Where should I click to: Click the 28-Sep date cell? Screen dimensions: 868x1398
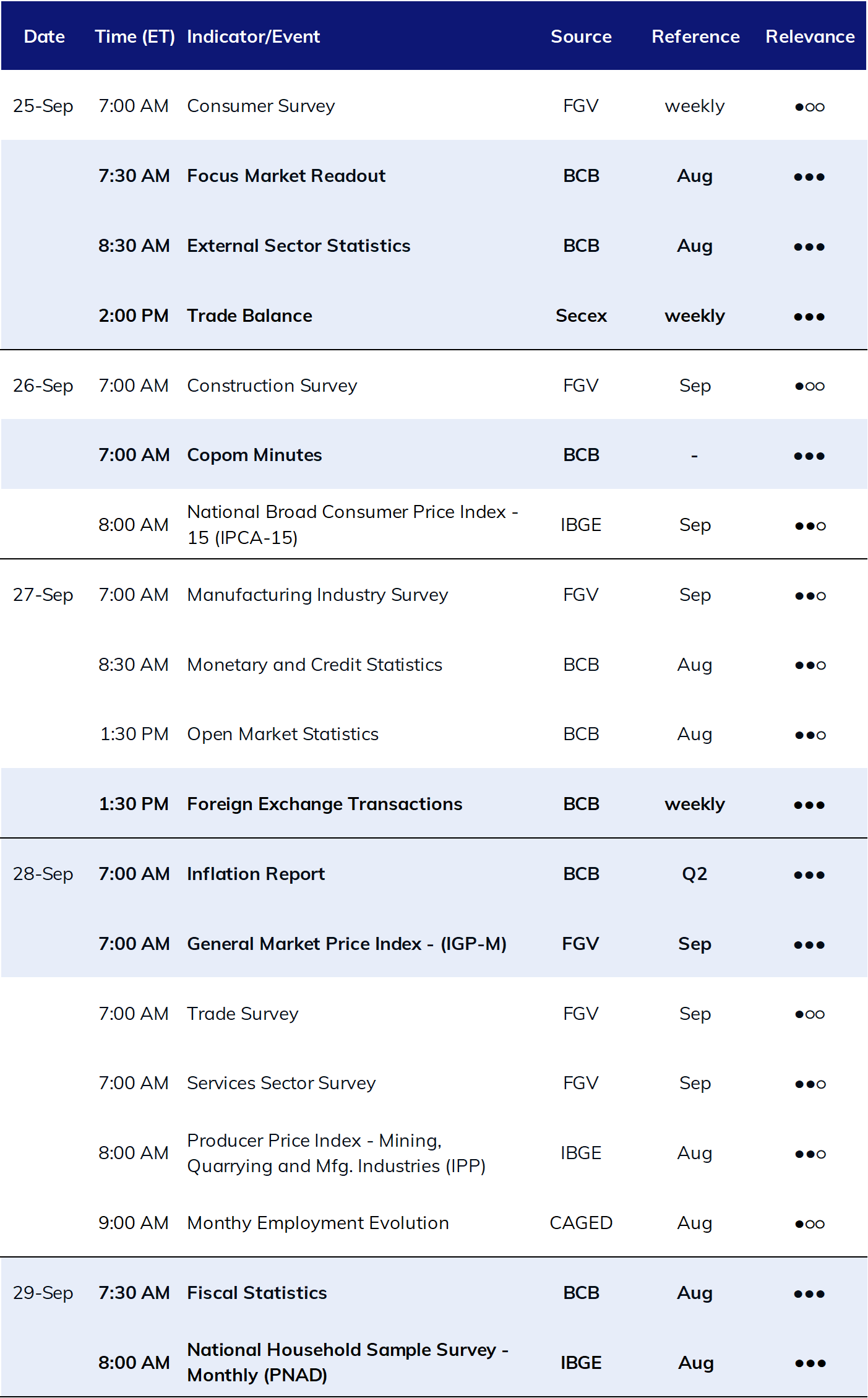point(43,874)
